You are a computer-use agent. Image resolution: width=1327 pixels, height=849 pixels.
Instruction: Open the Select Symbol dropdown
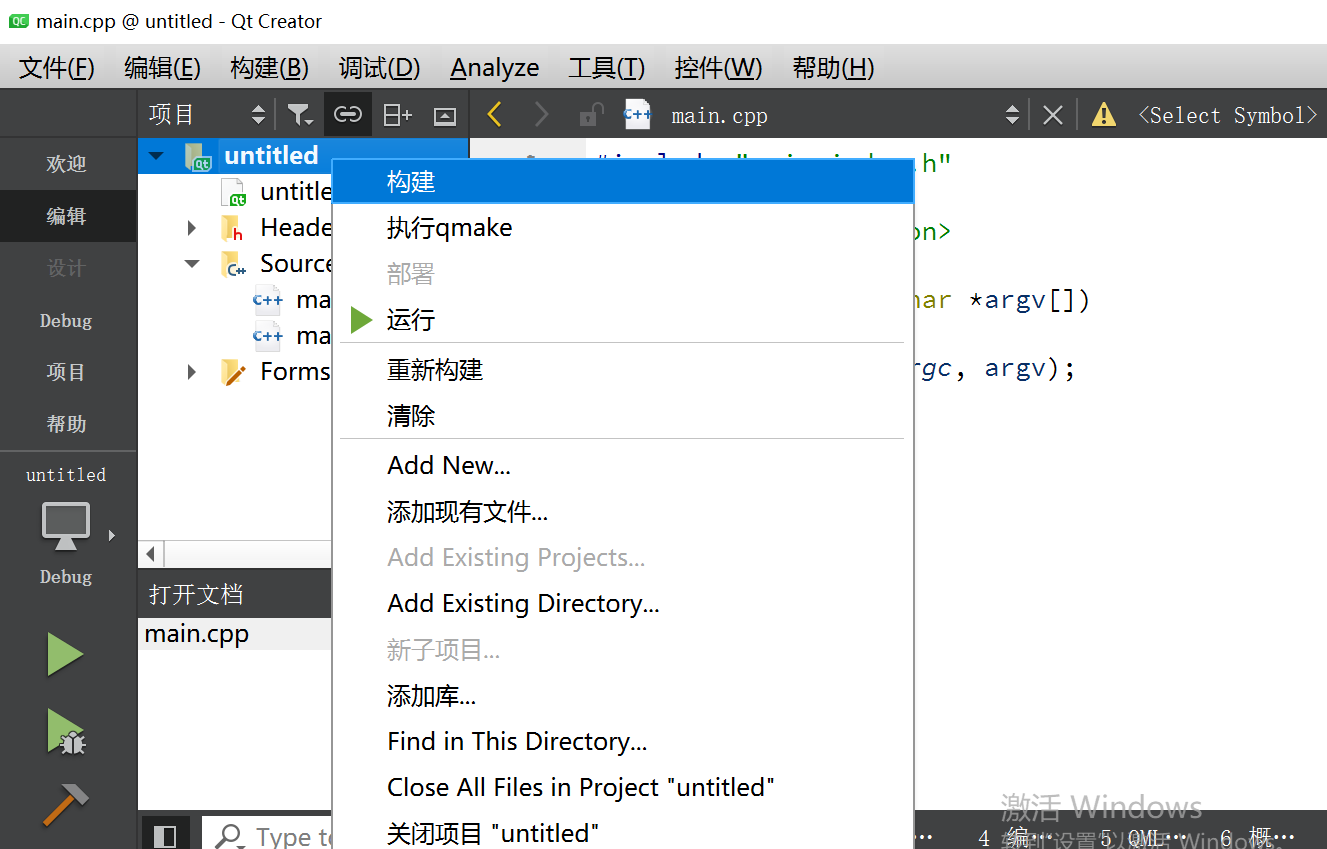pyautogui.click(x=1228, y=115)
